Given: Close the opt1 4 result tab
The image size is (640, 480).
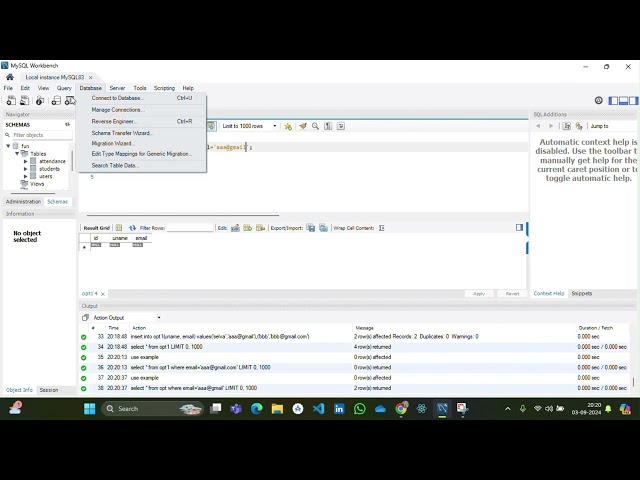Looking at the screenshot, I should coord(103,294).
